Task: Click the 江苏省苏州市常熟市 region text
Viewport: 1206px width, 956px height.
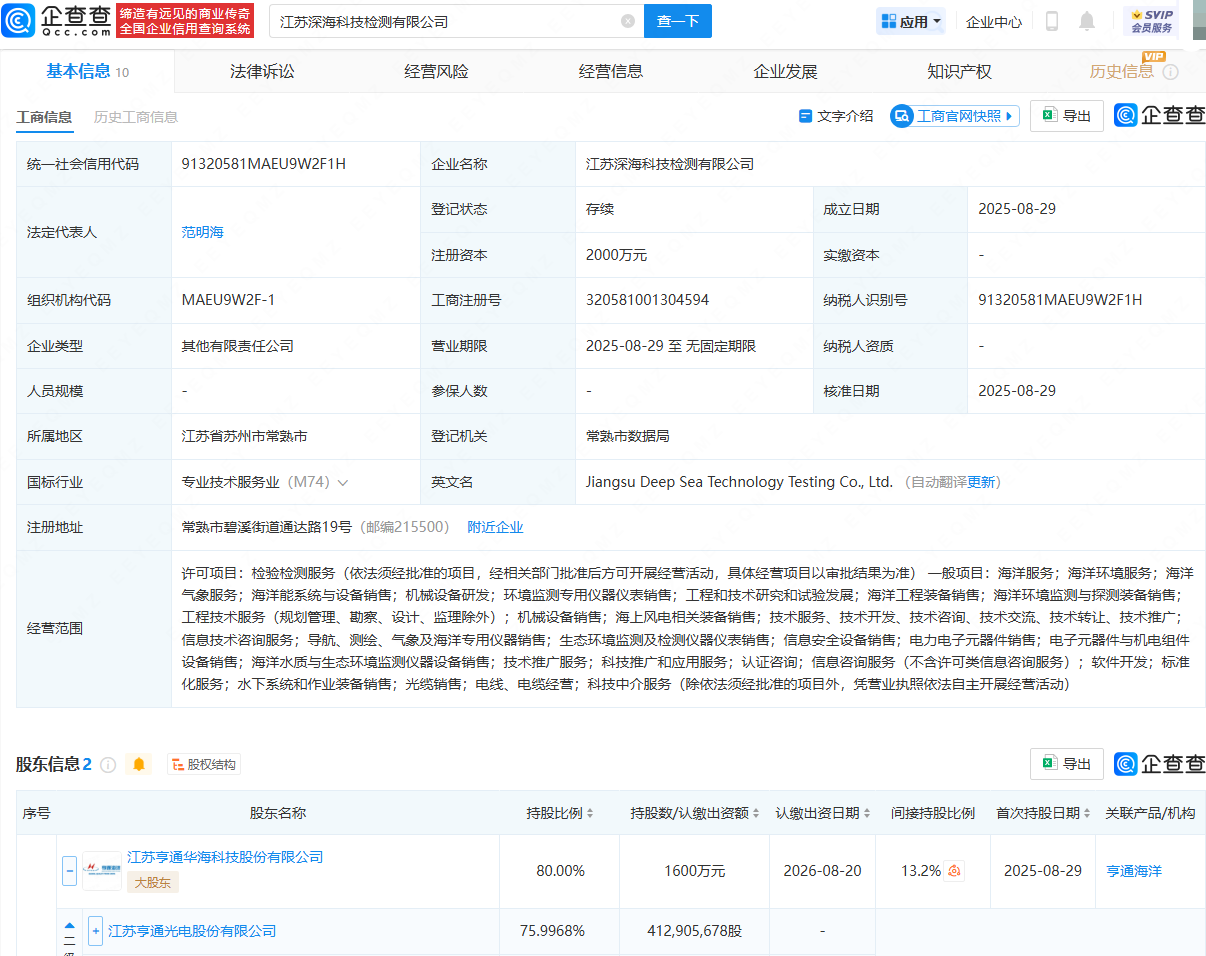Action: coord(244,436)
